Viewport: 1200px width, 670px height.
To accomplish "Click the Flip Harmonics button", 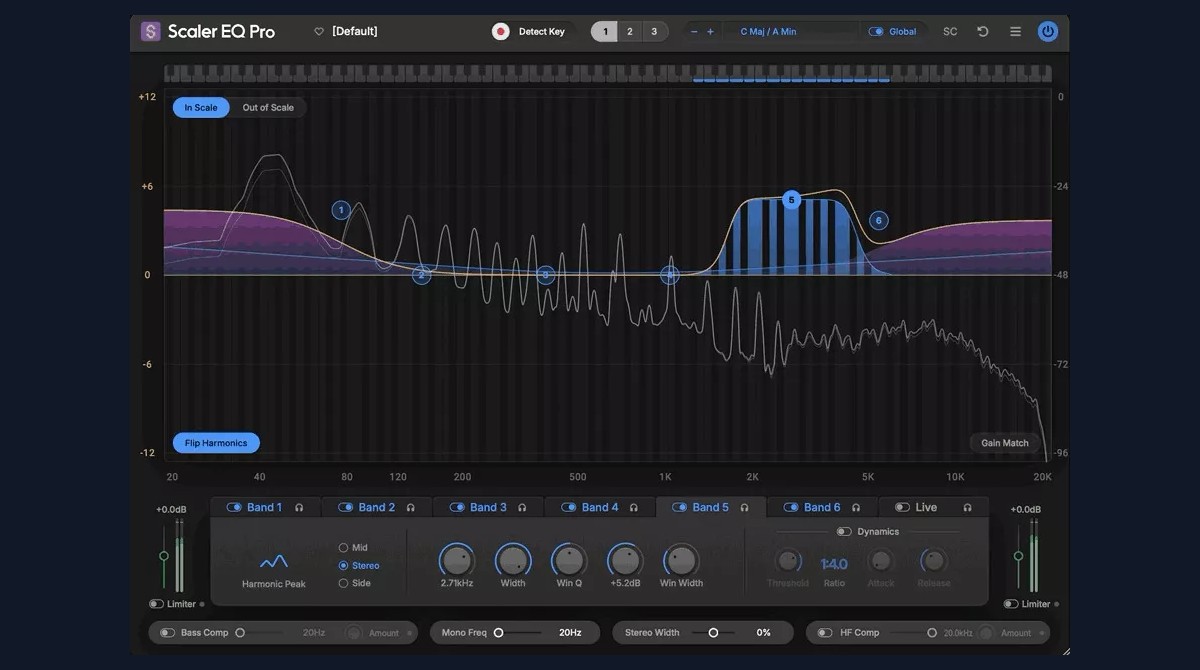I will coord(216,443).
